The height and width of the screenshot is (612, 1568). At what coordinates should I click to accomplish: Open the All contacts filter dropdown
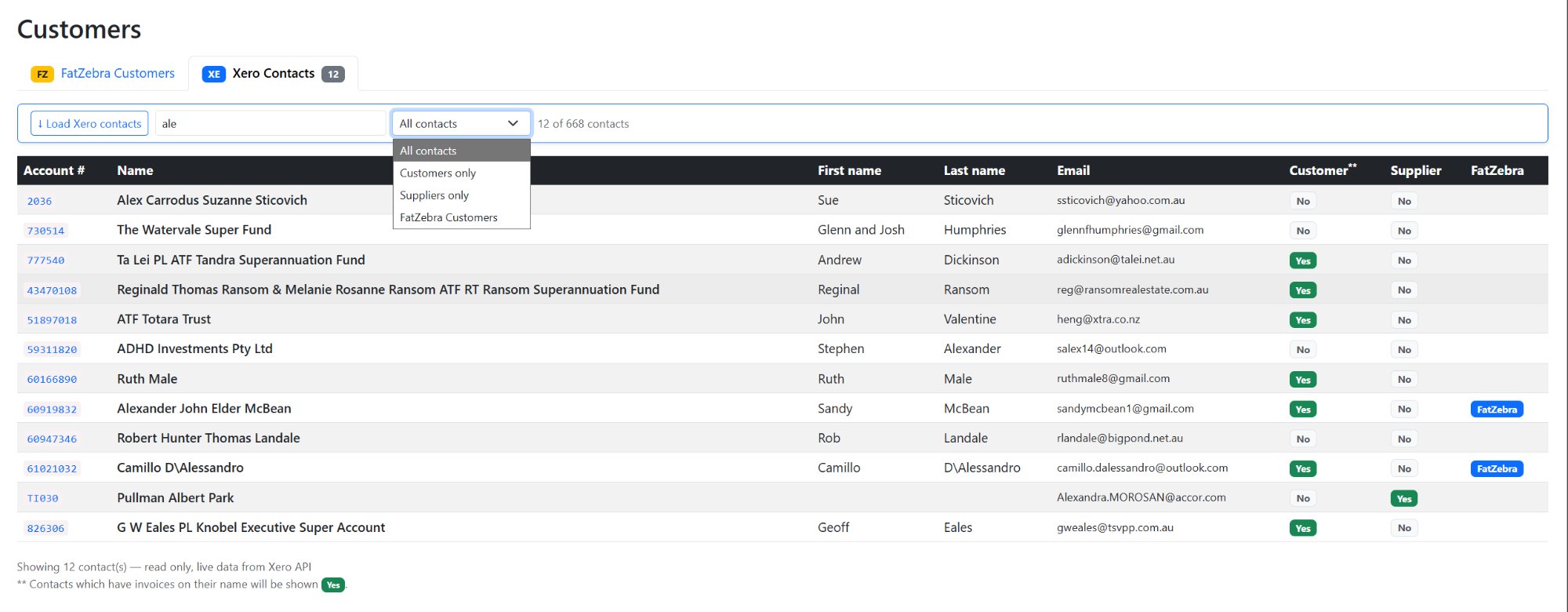[461, 123]
